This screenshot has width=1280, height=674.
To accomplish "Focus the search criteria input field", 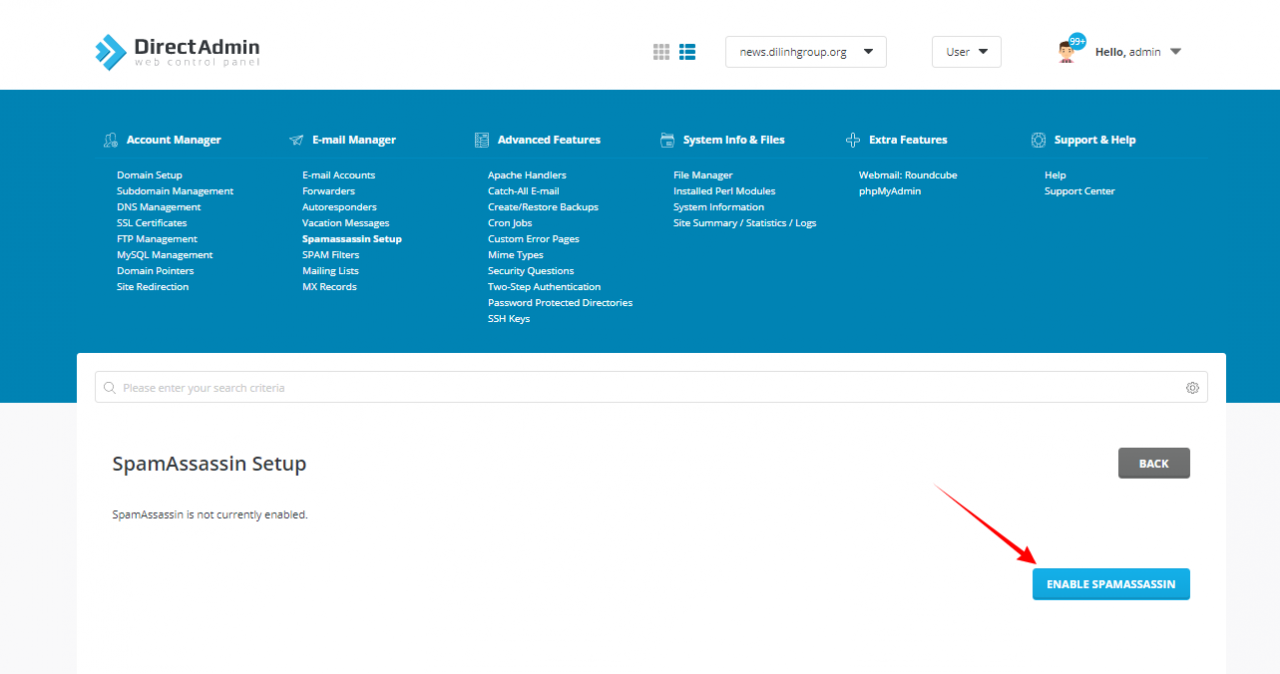I will pyautogui.click(x=651, y=387).
